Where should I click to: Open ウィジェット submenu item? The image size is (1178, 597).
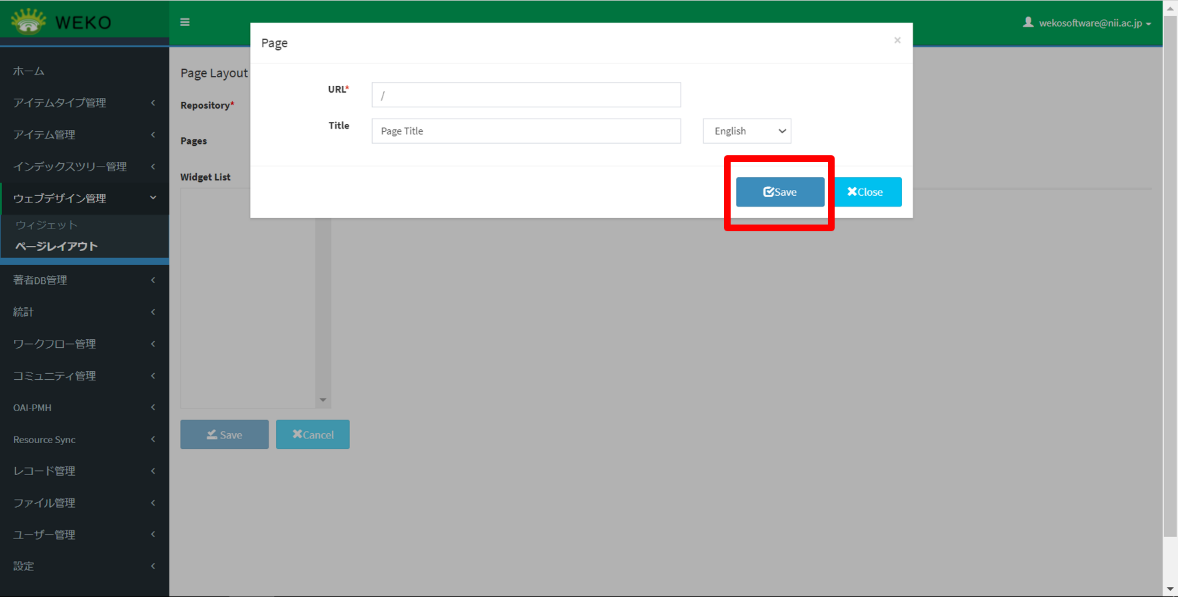pyautogui.click(x=46, y=226)
